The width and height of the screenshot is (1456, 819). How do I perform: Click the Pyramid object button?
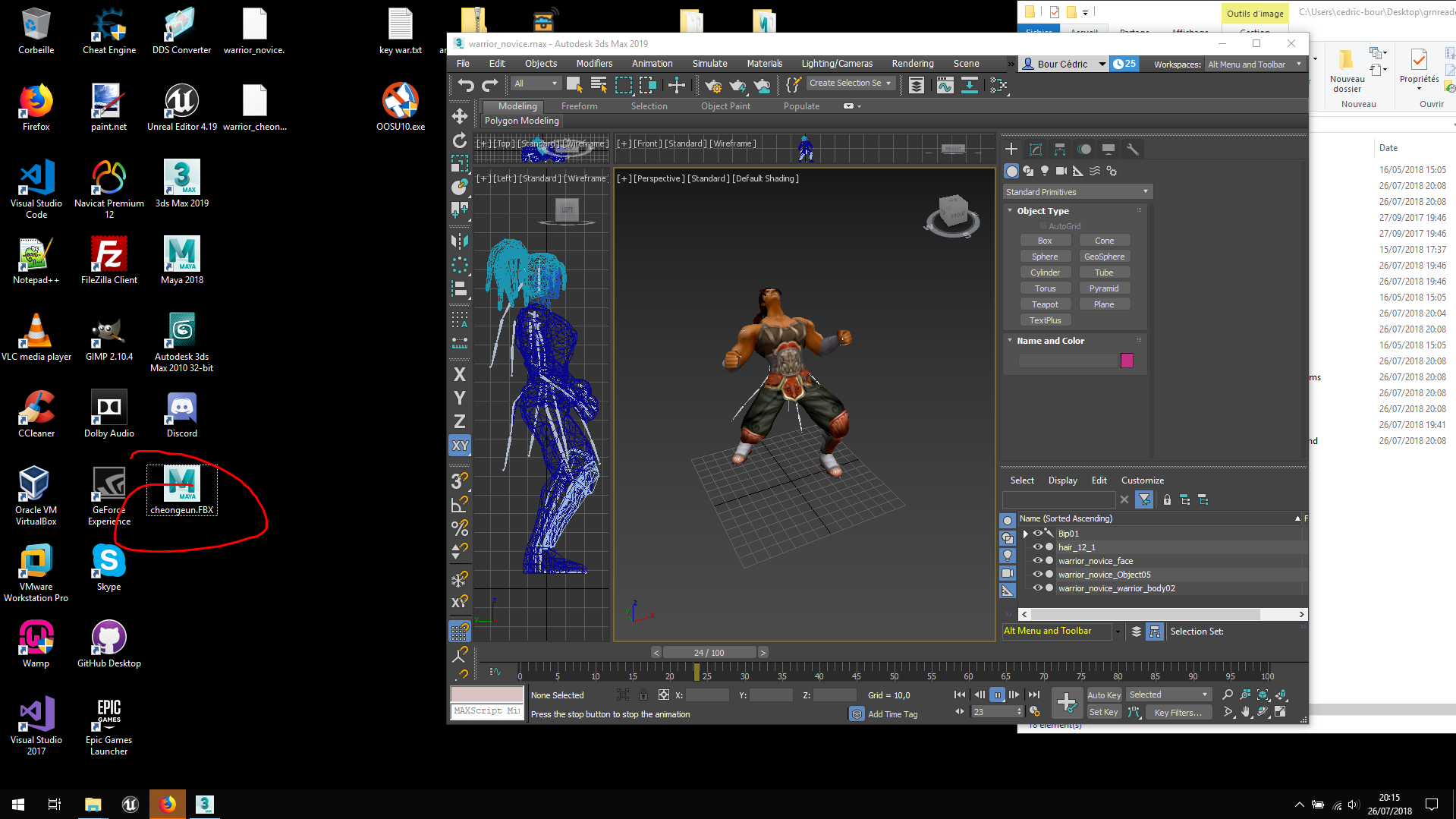point(1104,288)
